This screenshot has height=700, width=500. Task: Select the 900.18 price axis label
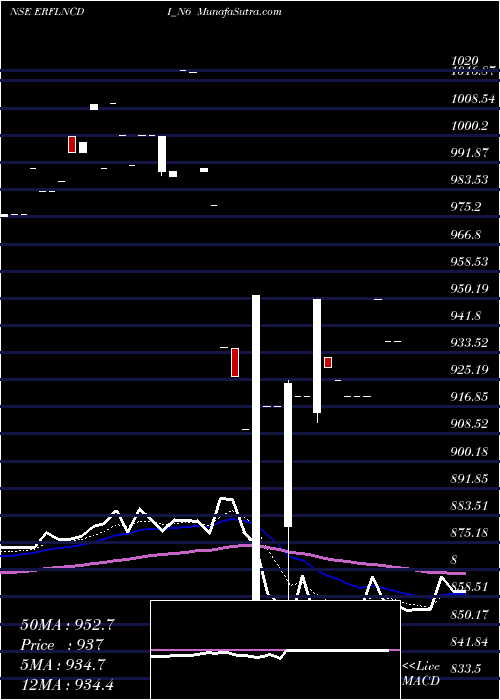[469, 452]
